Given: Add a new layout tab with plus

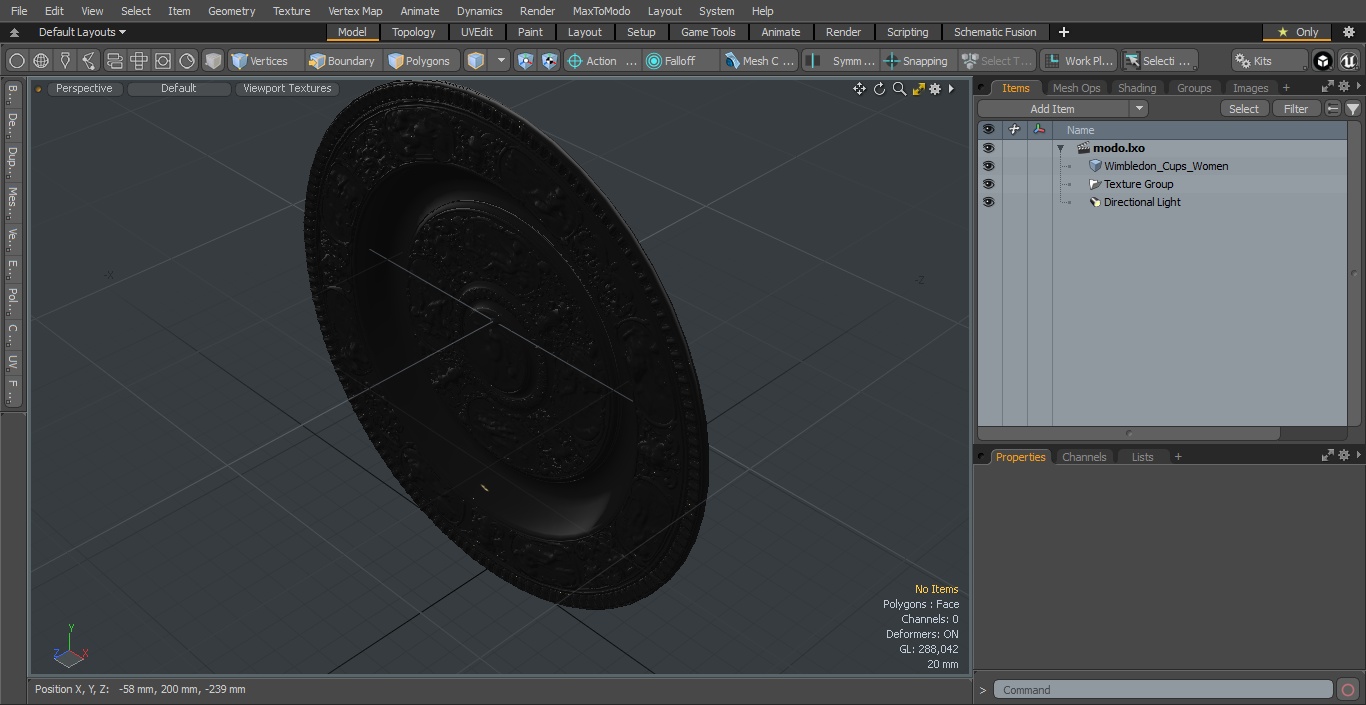Looking at the screenshot, I should (1063, 32).
